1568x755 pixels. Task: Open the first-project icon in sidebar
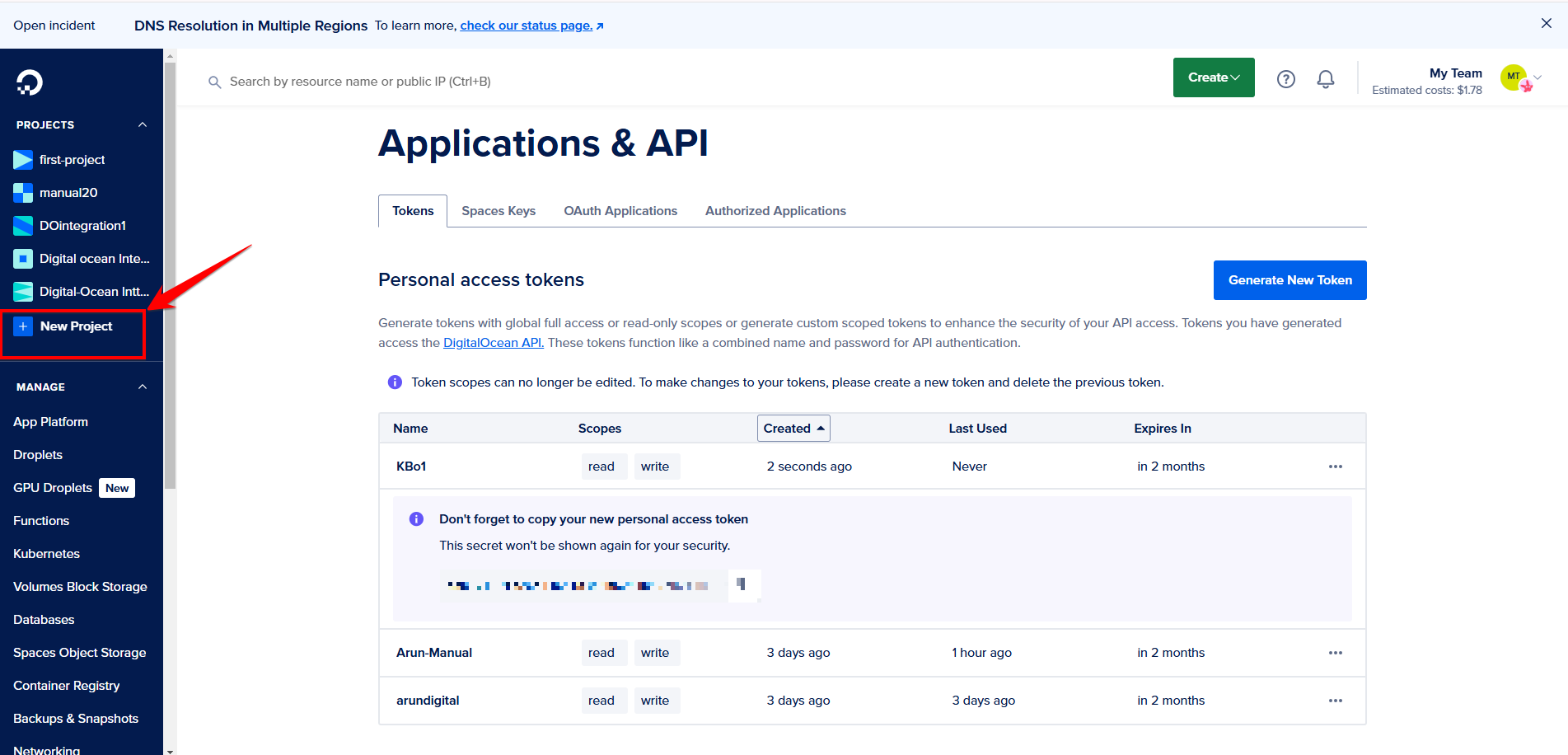point(23,160)
